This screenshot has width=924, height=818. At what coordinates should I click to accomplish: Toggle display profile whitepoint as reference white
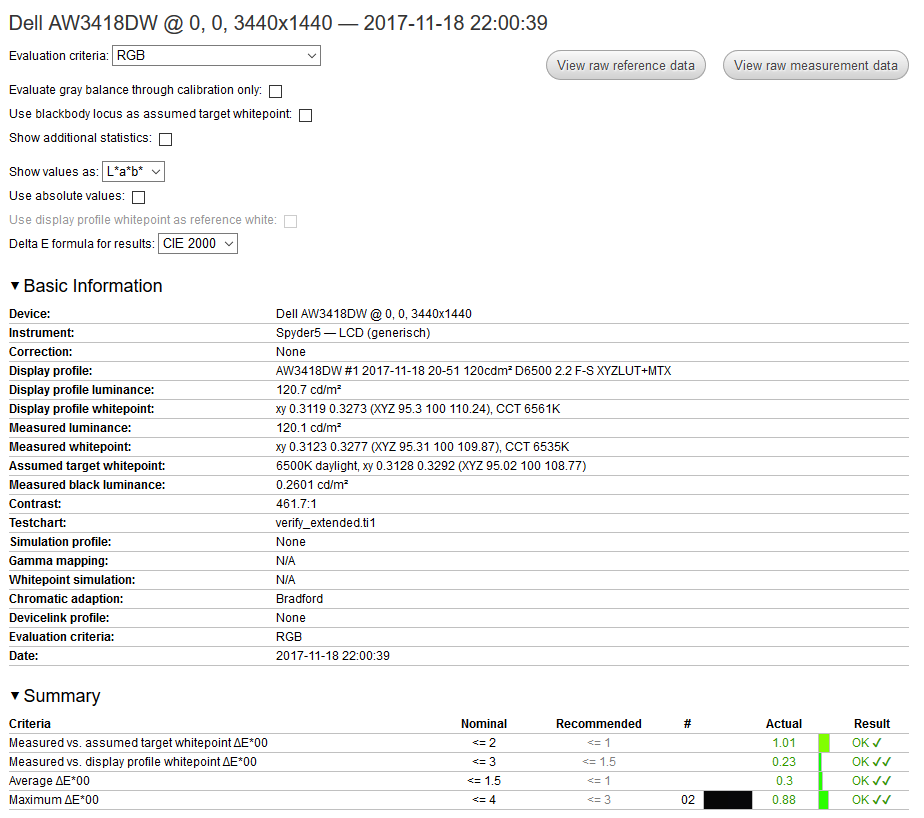coord(291,221)
